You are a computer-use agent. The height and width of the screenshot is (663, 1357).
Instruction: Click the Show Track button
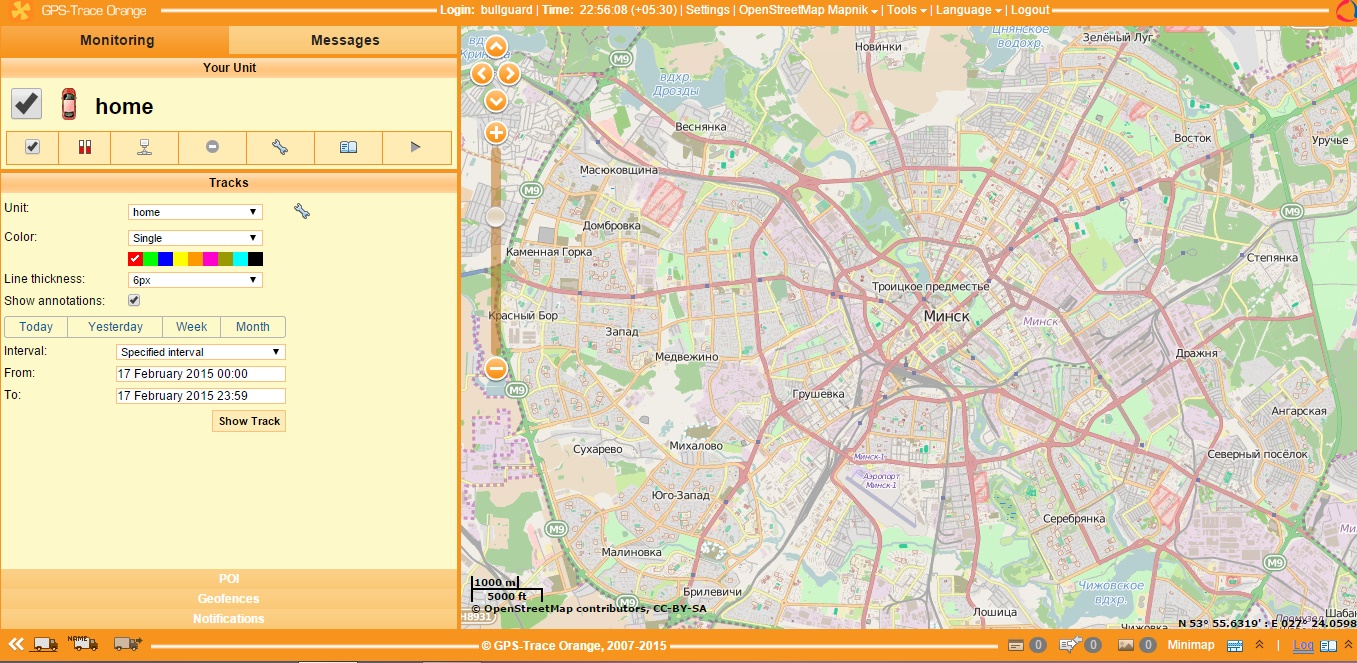pos(249,421)
